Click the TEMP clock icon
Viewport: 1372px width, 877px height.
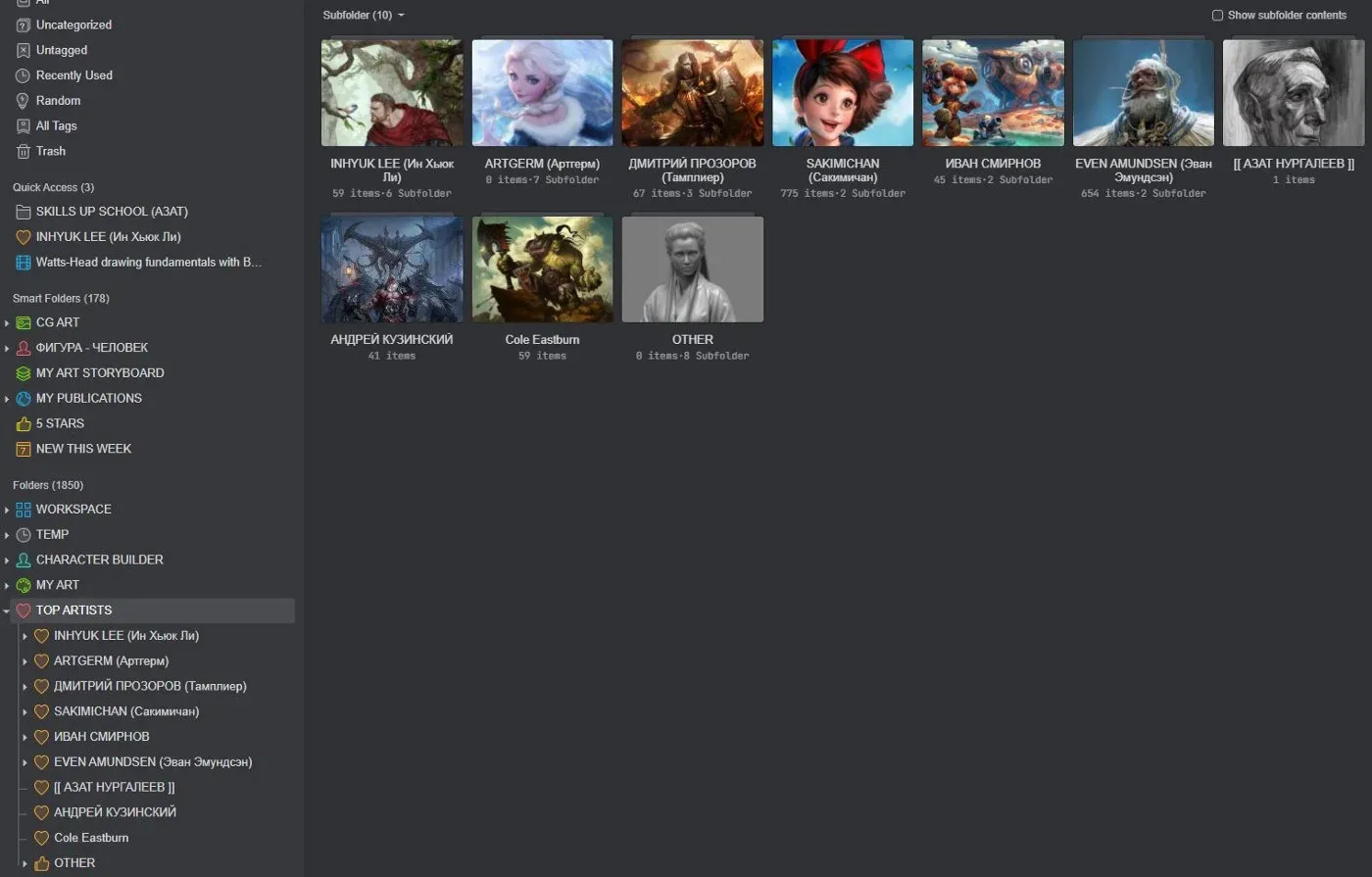[x=24, y=535]
